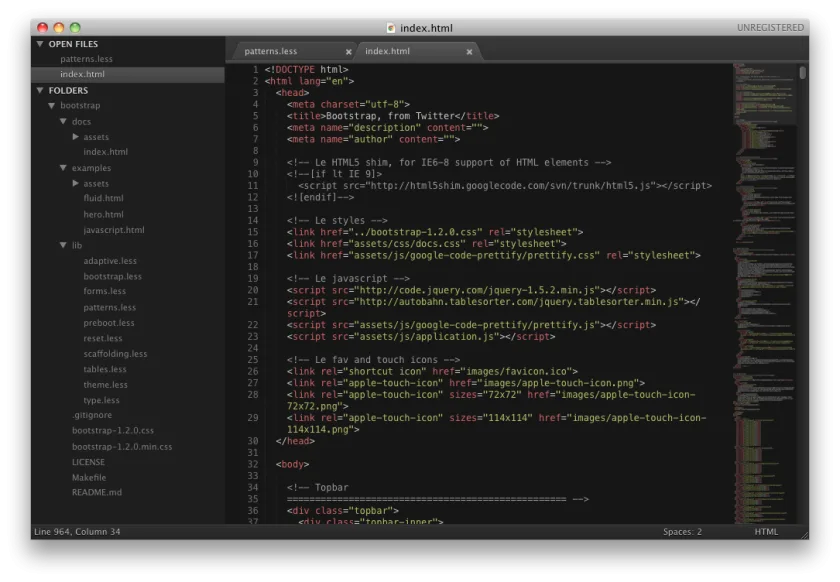Viewport: 840px width, 582px height.
Task: Click the Line 964, Column 34 status
Action: [x=77, y=532]
